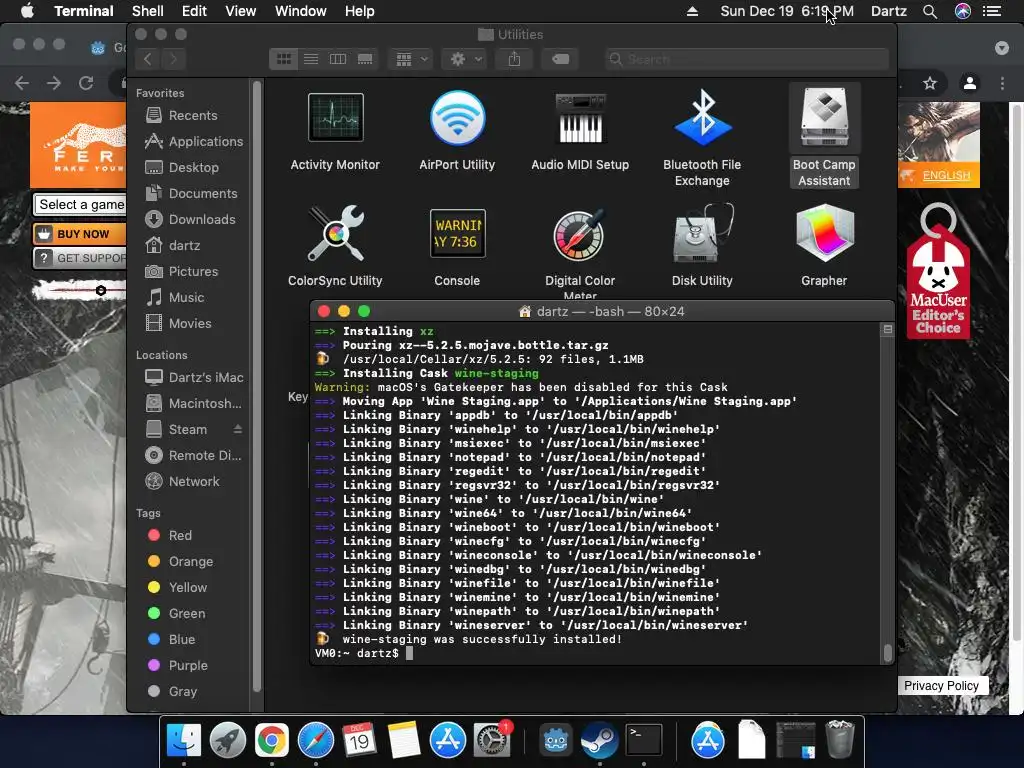The height and width of the screenshot is (768, 1024).
Task: Open Bluetooth File Exchange icon
Action: coord(702,118)
